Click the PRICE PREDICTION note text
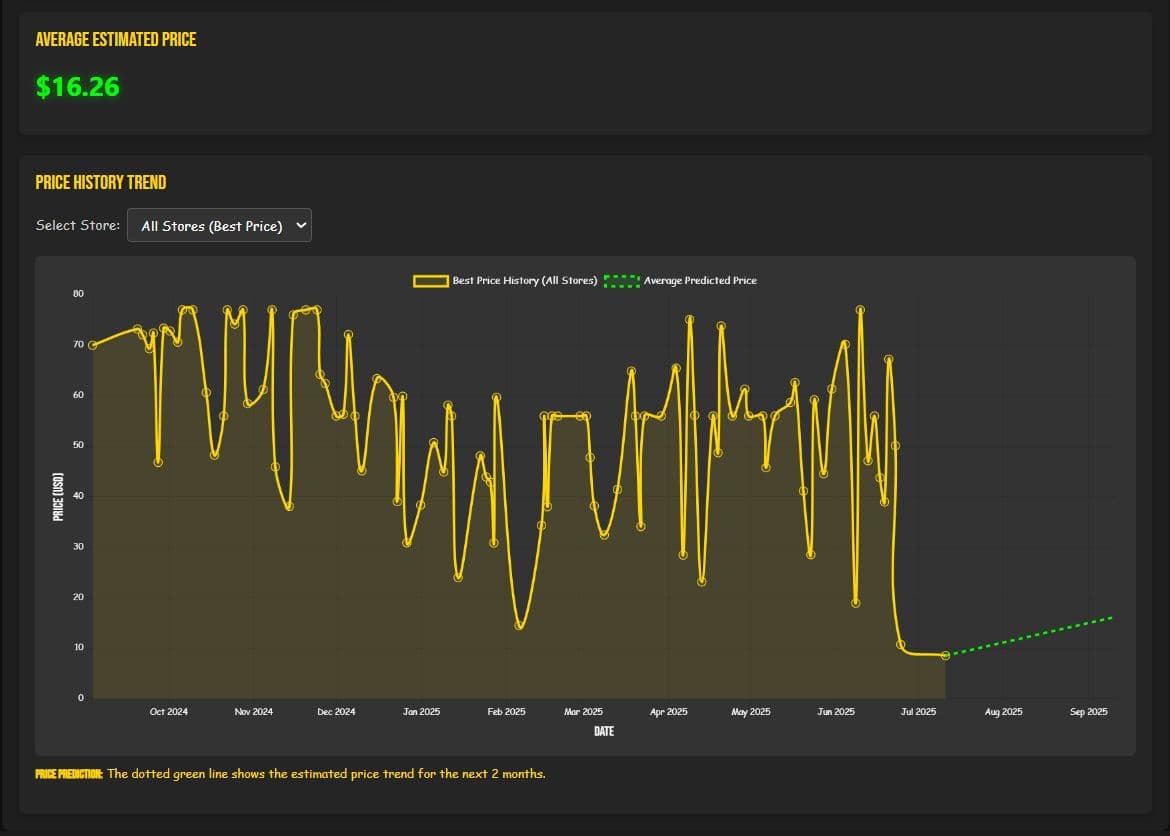The height and width of the screenshot is (836, 1170). click(x=64, y=772)
